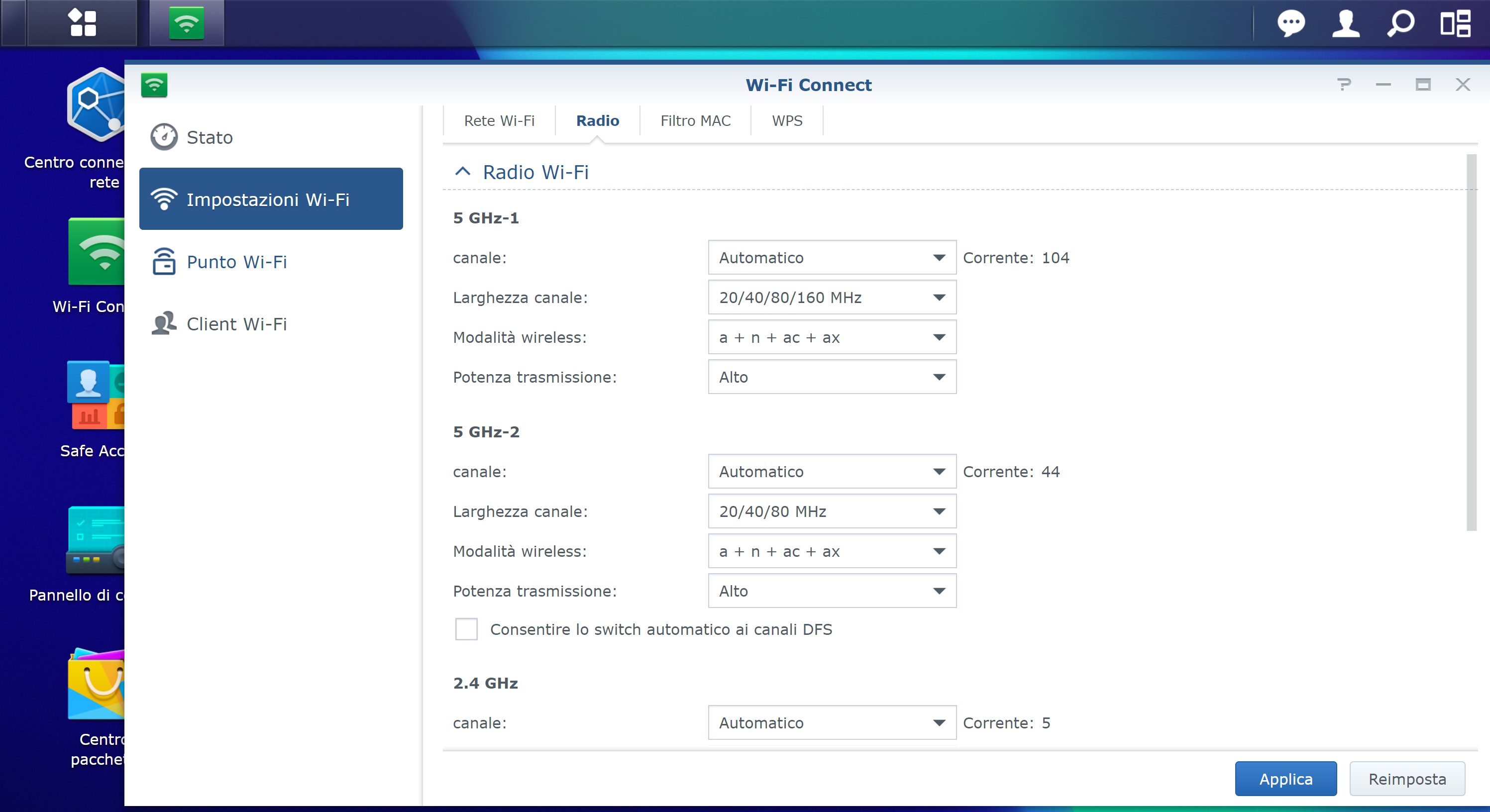
Task: Open 5 GHz-2 canale dropdown
Action: point(832,471)
